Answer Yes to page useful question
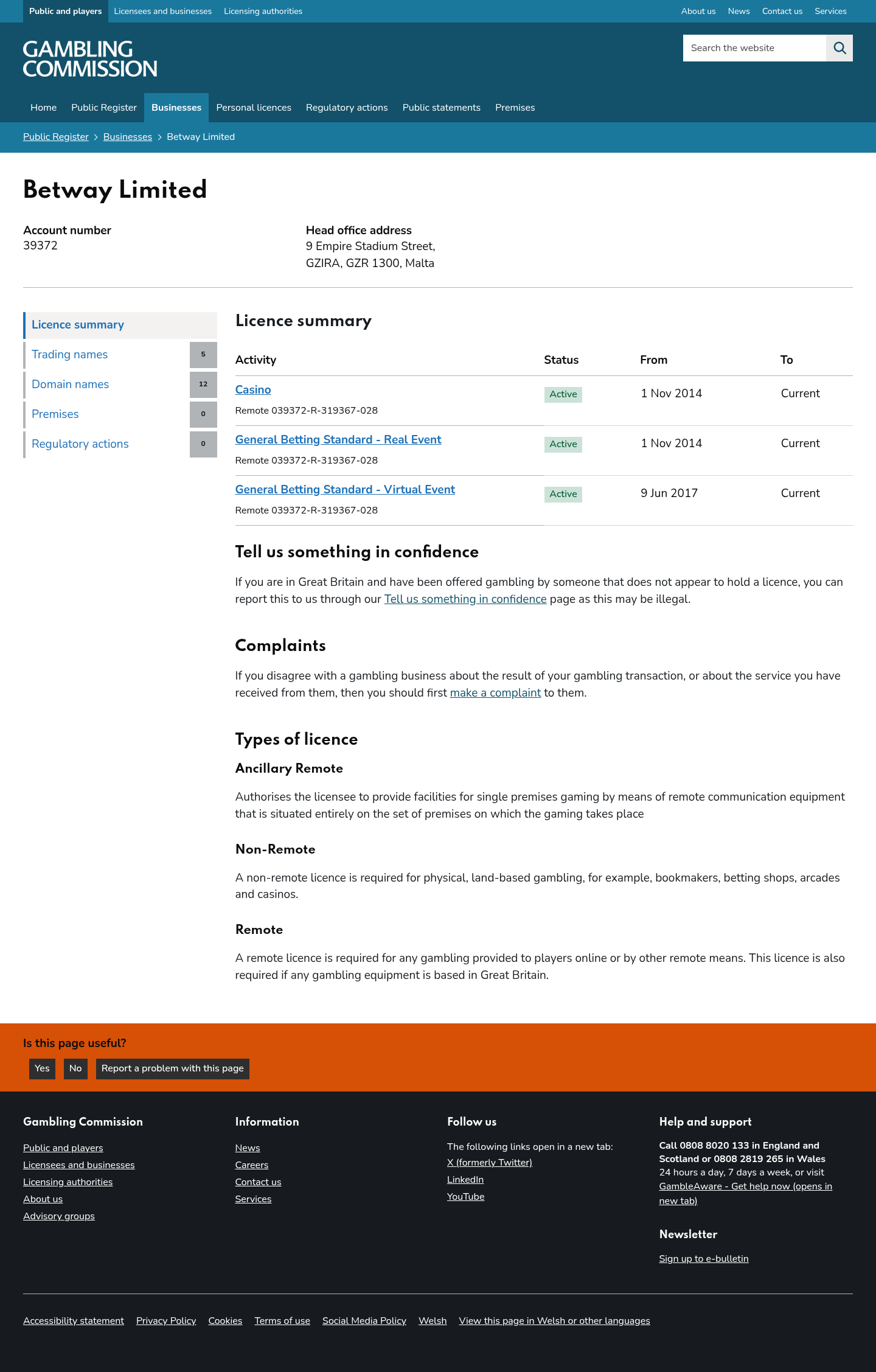This screenshot has height=1372, width=876. pos(42,1068)
